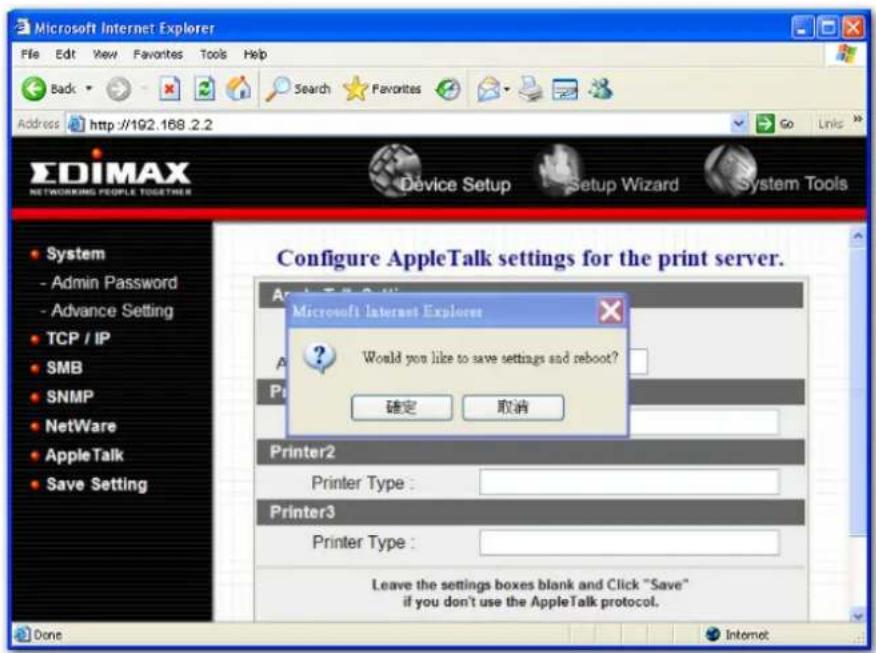The image size is (876, 653).
Task: Open Advance Setting page
Action: pos(112,311)
